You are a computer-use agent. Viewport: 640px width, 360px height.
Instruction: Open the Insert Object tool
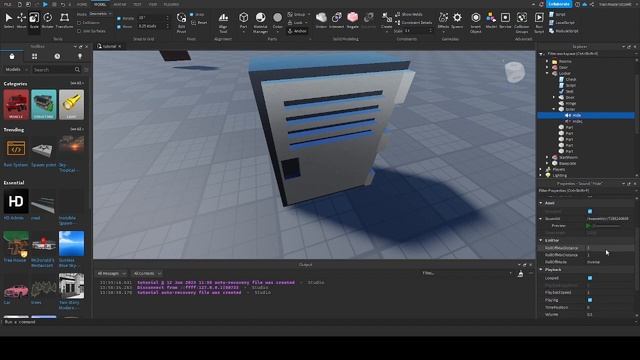click(x=476, y=22)
